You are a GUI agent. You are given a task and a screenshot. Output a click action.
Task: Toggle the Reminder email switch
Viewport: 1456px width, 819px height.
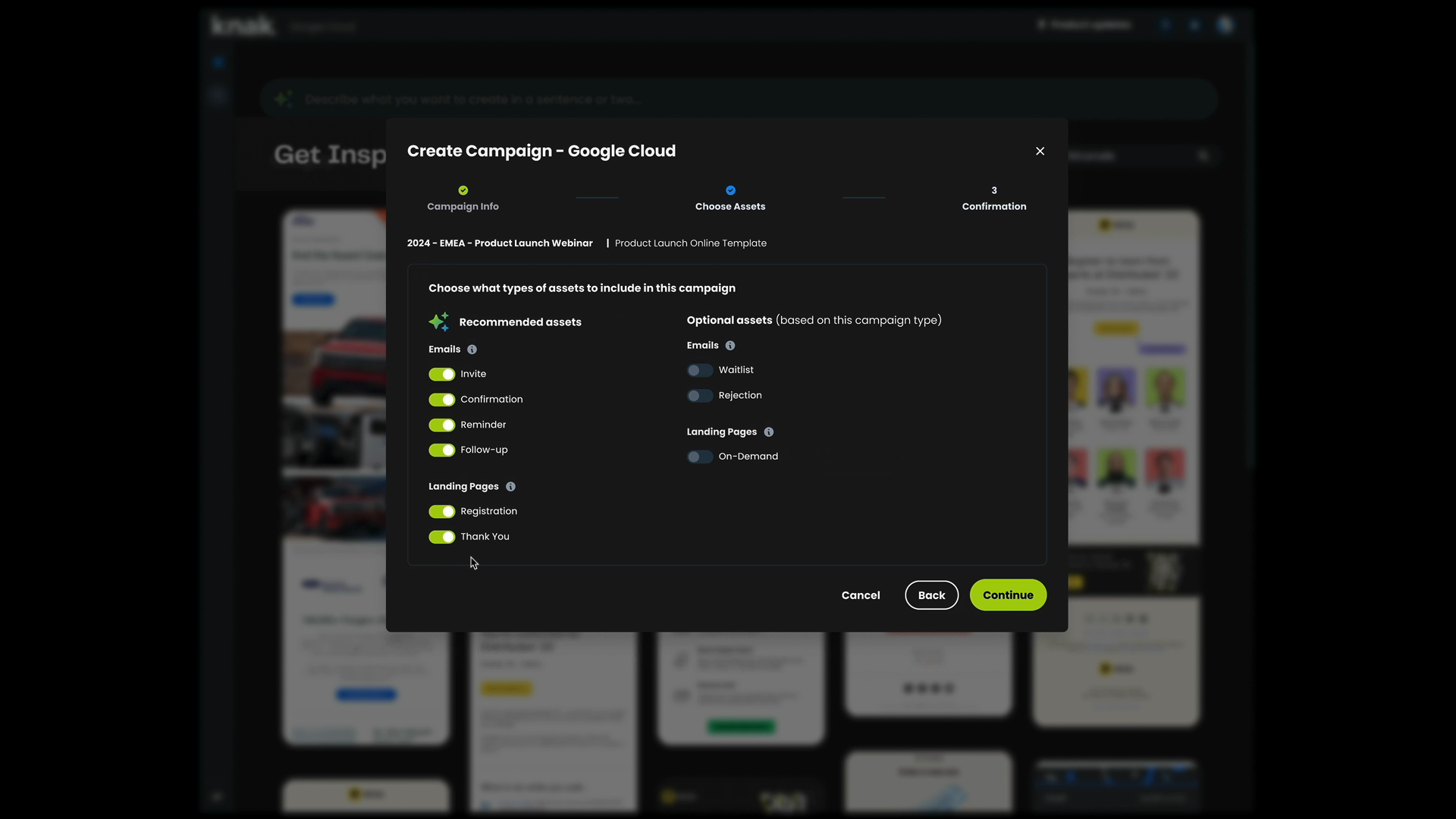click(441, 425)
